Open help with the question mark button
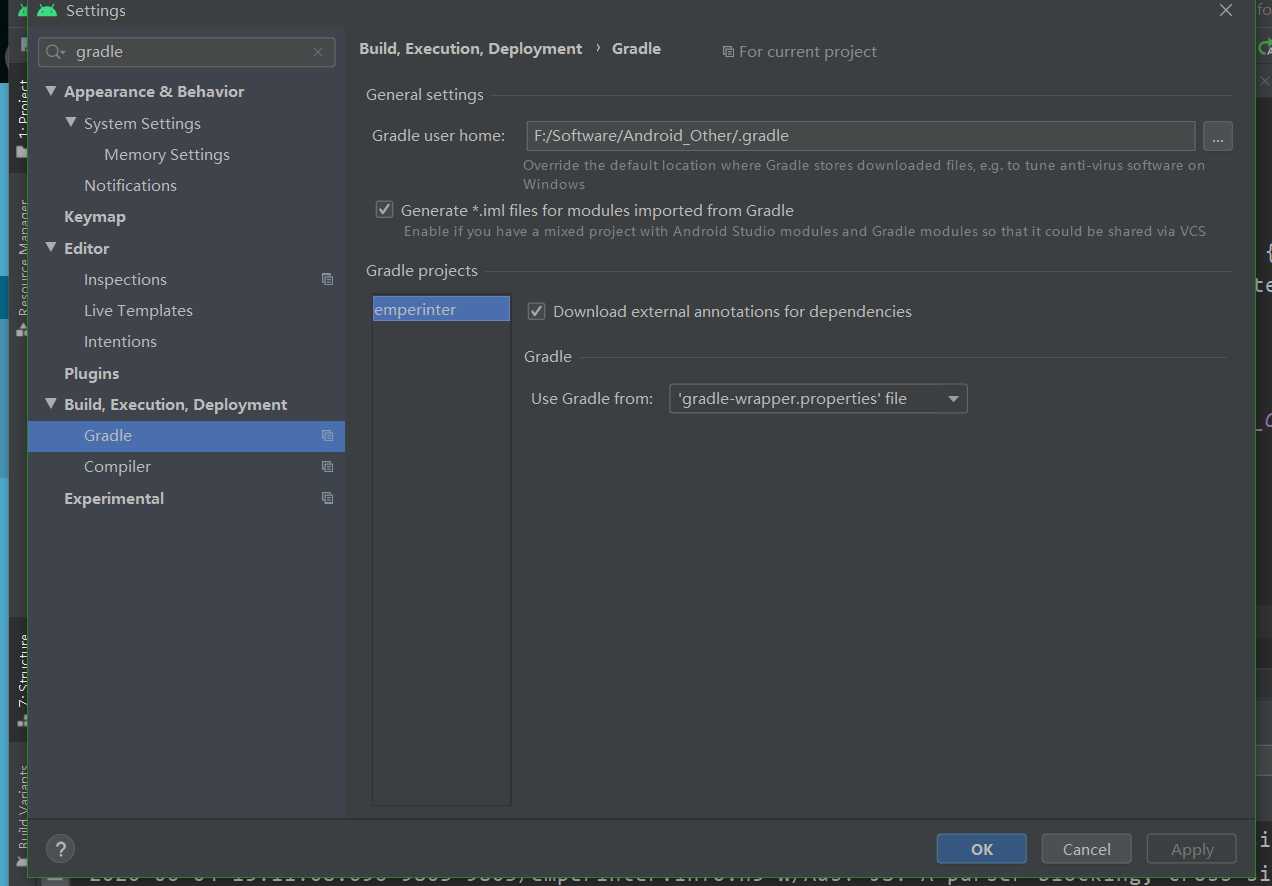The image size is (1272, 886). (60, 849)
